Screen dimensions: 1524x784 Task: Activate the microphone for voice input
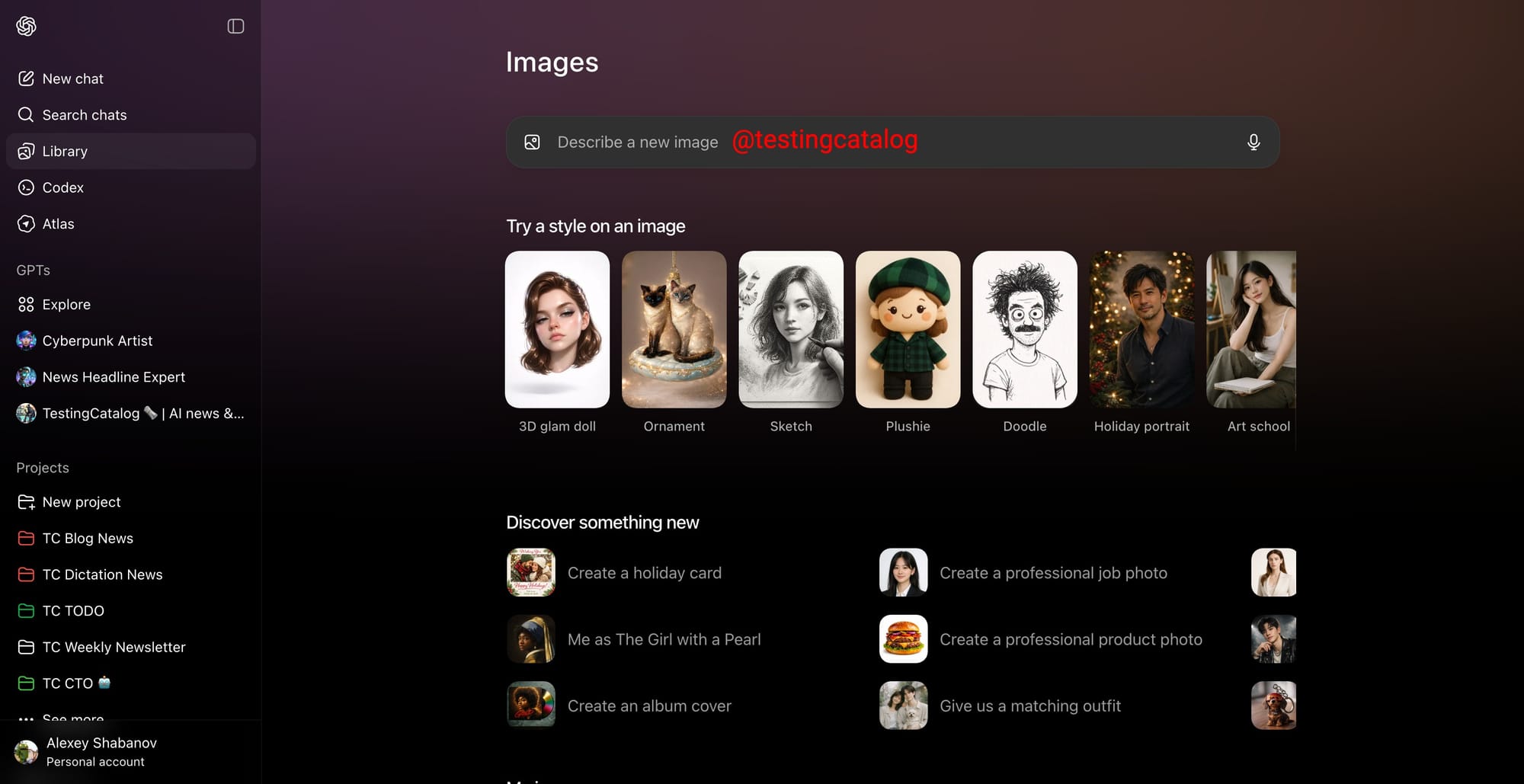[1253, 142]
